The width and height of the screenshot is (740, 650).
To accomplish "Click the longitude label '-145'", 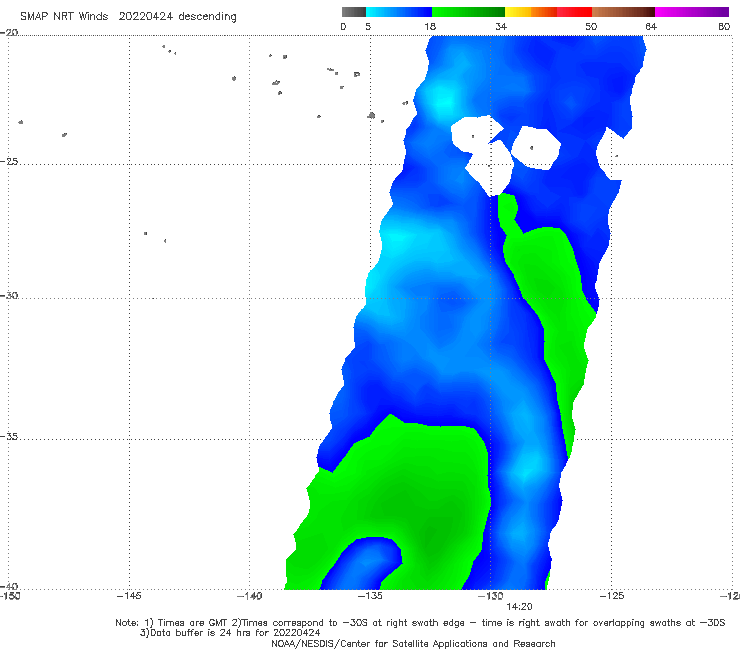I will click(x=129, y=596).
